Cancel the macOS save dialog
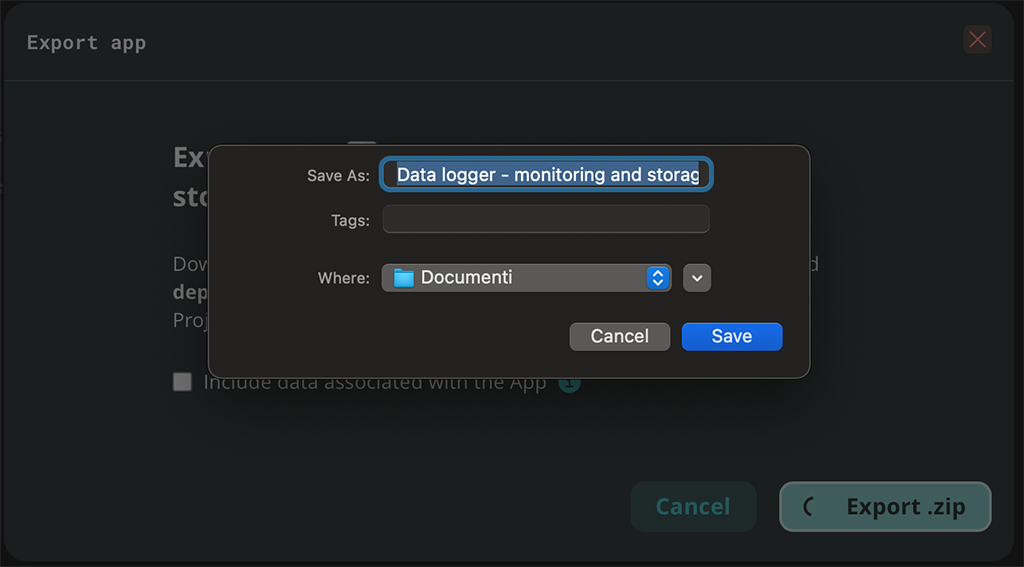The image size is (1024, 567). (x=619, y=336)
